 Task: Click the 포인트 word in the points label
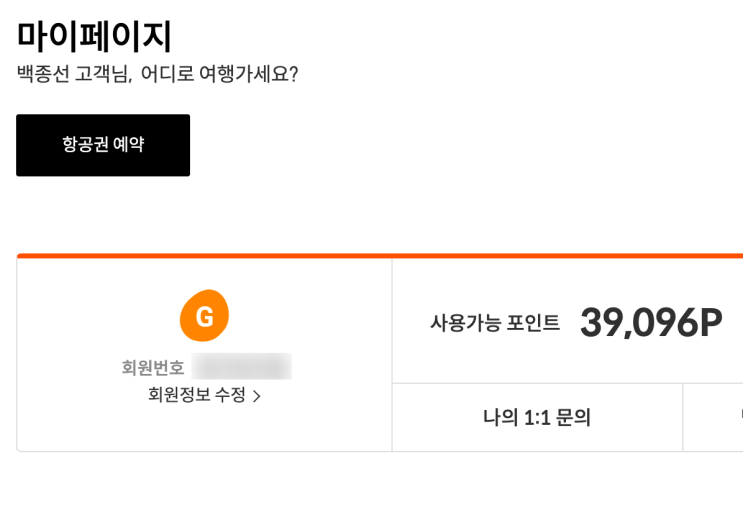[534, 323]
